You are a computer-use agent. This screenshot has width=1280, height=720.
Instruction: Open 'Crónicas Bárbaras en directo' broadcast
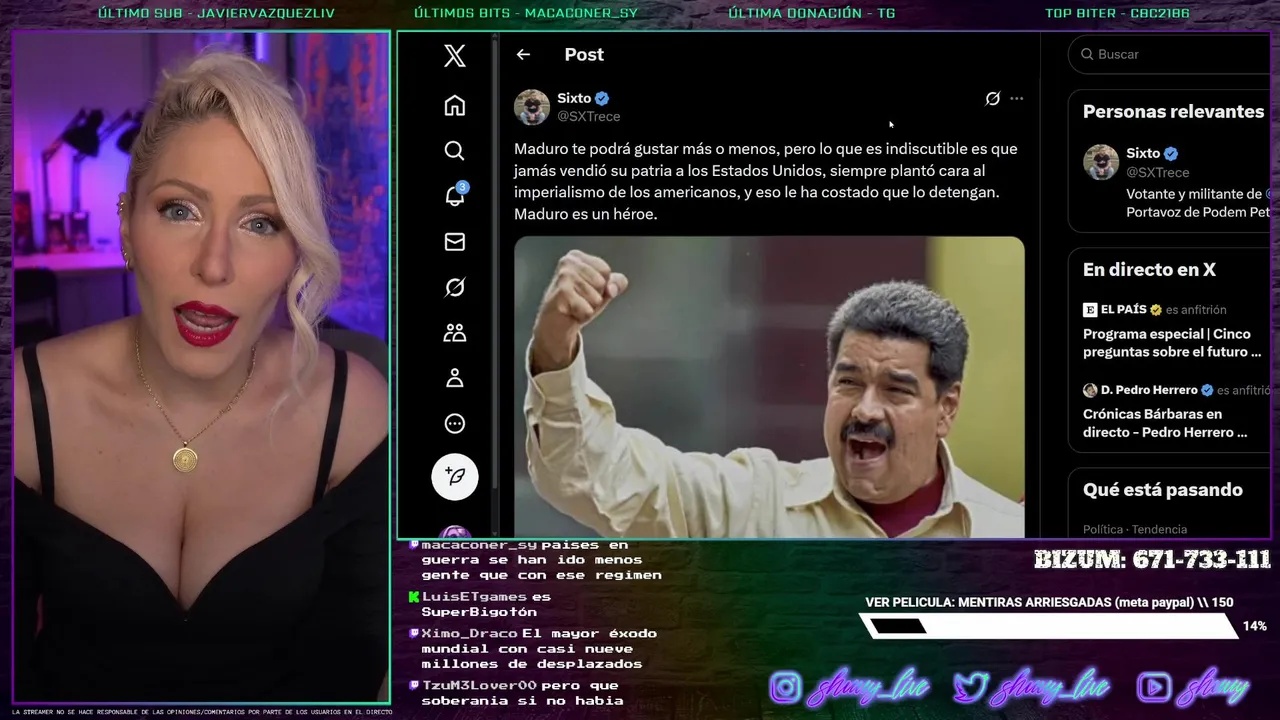(1165, 423)
